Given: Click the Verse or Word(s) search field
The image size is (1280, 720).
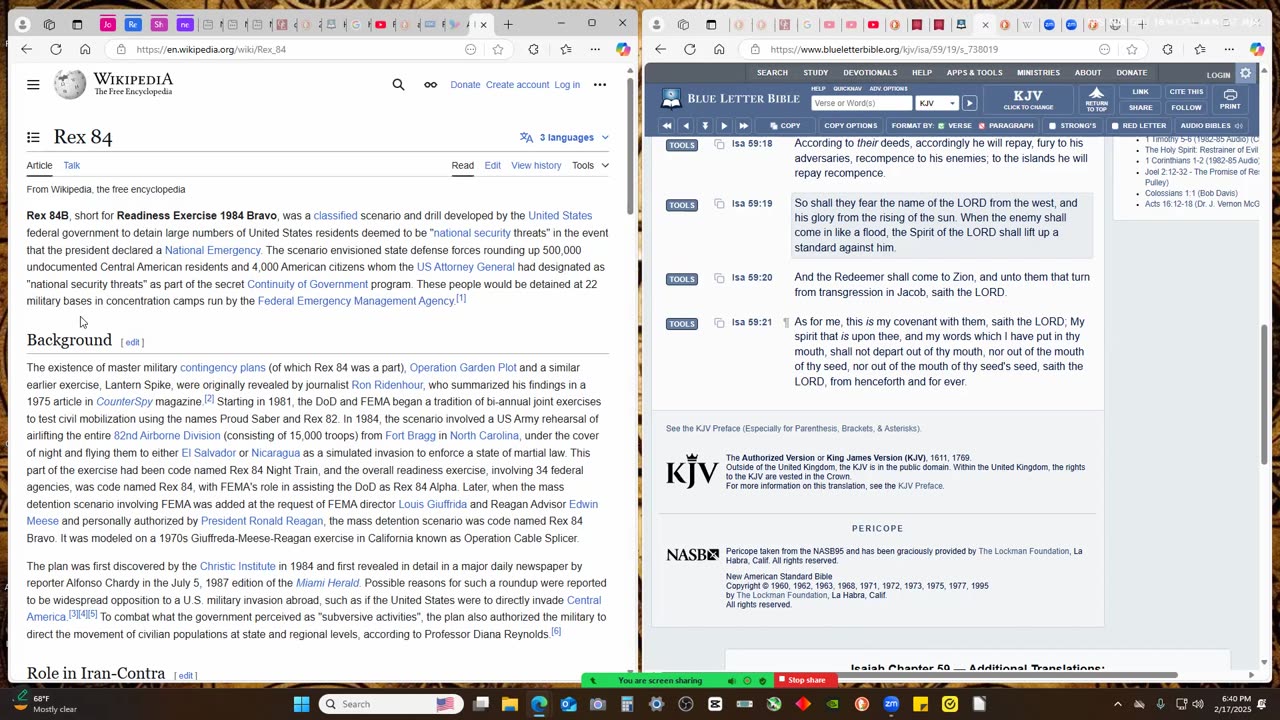Looking at the screenshot, I should coord(862,103).
